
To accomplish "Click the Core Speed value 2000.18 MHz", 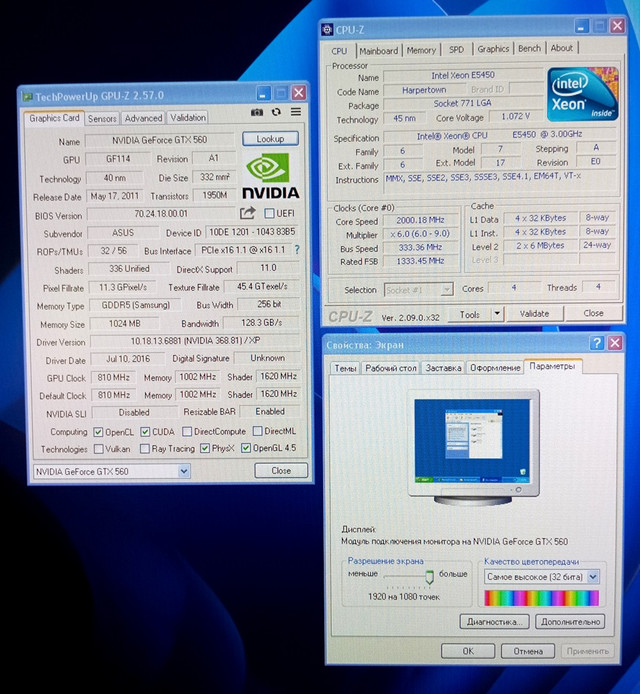I will pos(420,220).
